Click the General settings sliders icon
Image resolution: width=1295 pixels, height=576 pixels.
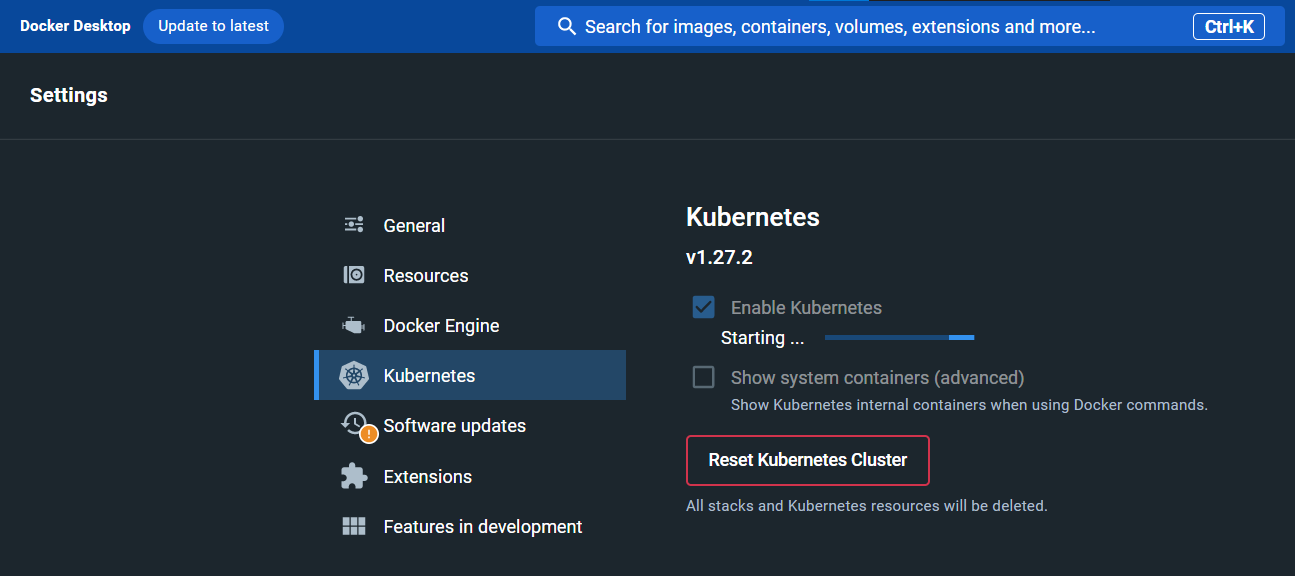354,225
